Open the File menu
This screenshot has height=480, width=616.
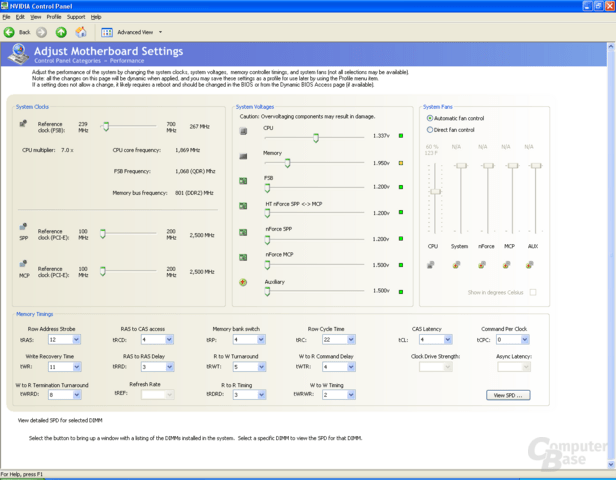pos(6,17)
